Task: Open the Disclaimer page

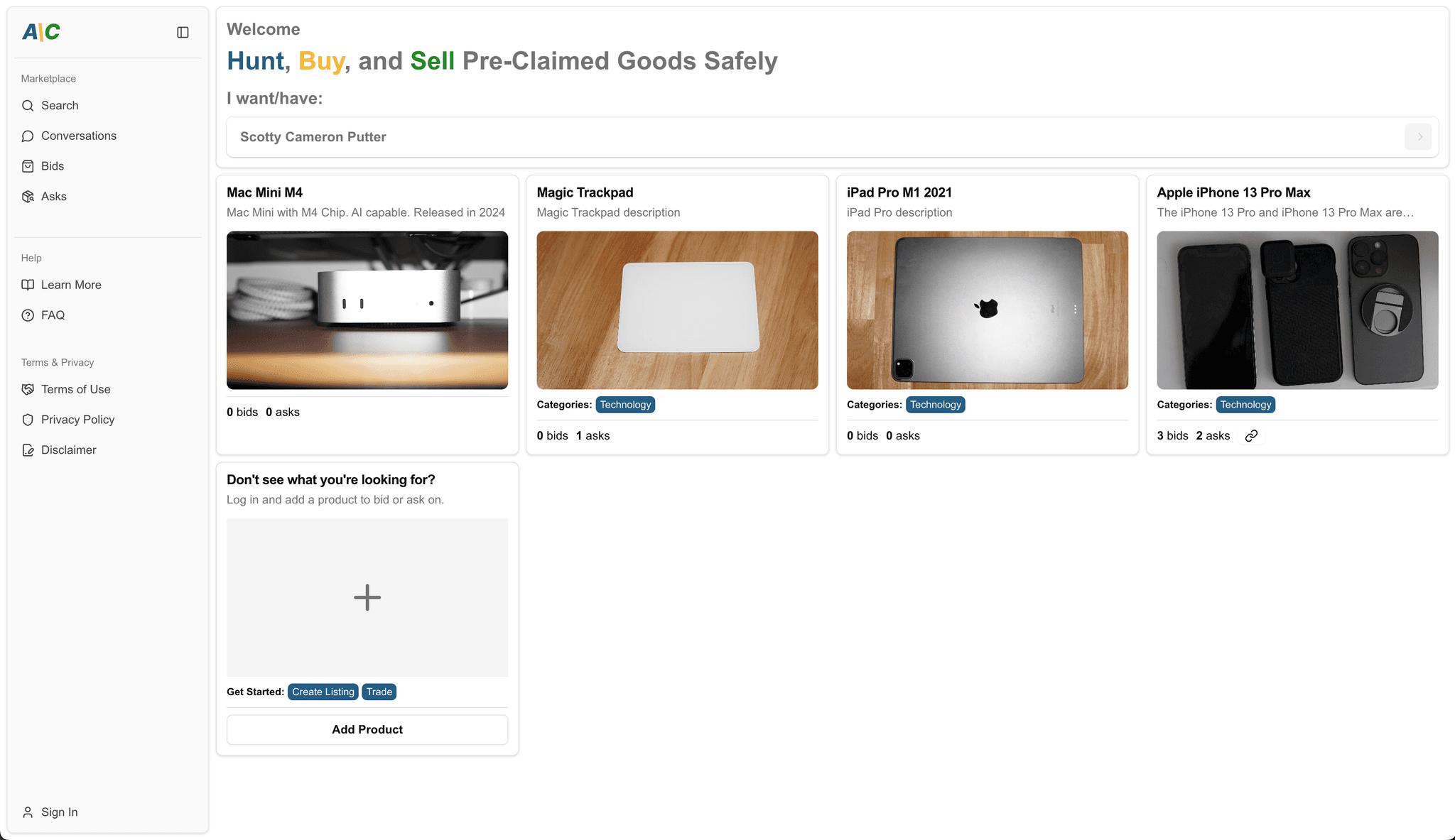Action: [x=68, y=450]
